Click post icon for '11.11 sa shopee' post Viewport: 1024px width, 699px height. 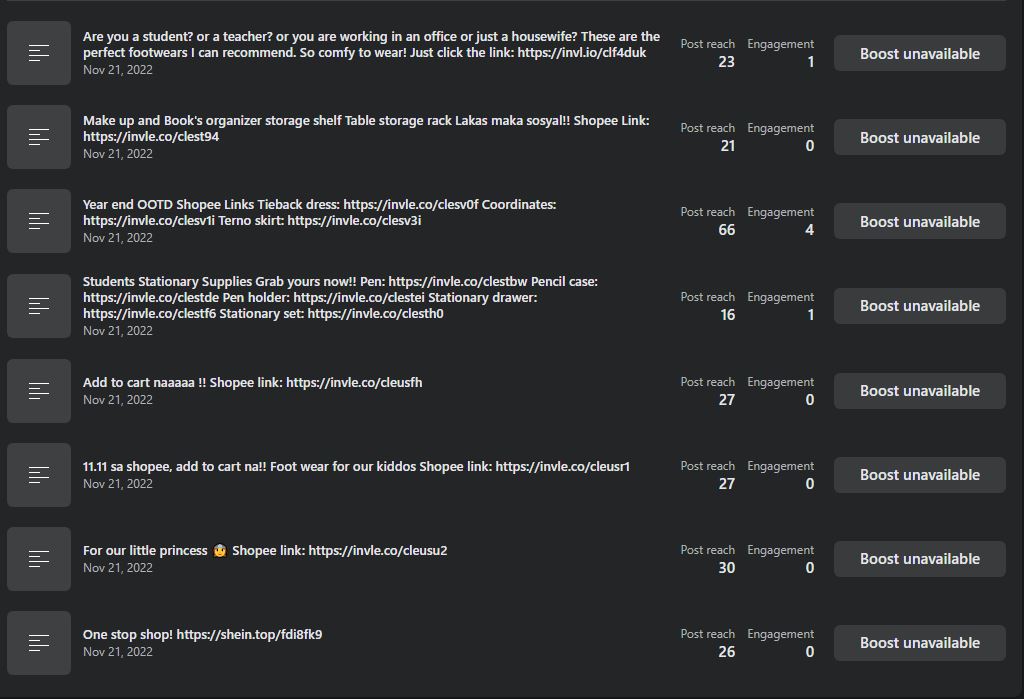[39, 475]
